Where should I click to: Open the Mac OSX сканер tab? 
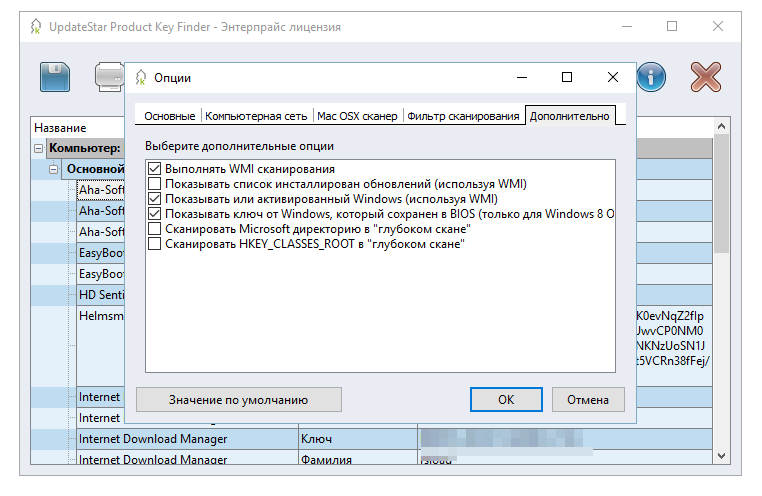(357, 116)
